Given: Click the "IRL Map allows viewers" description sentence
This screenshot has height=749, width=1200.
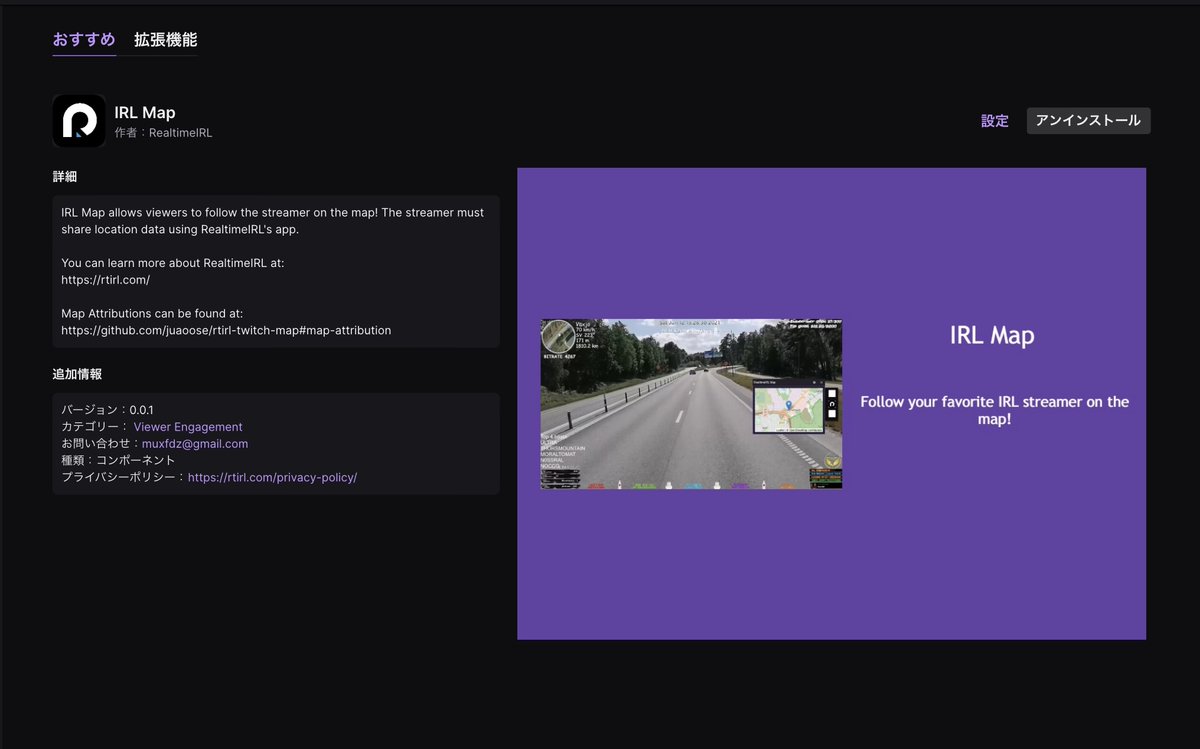Looking at the screenshot, I should (x=273, y=221).
